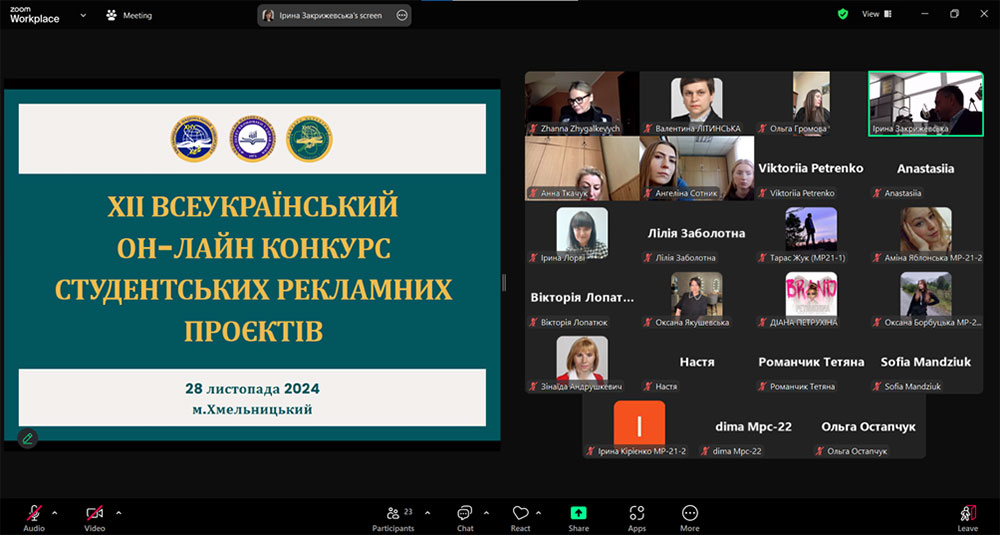Click the green Share screen icon
Image resolution: width=1000 pixels, height=535 pixels.
click(x=578, y=514)
